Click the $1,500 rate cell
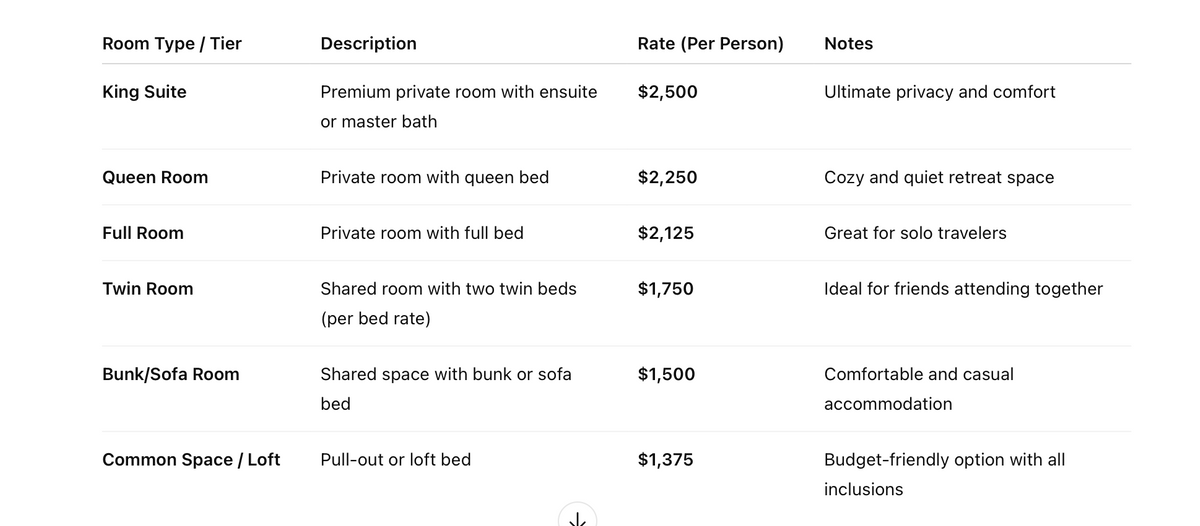The image size is (1200, 526). click(666, 375)
